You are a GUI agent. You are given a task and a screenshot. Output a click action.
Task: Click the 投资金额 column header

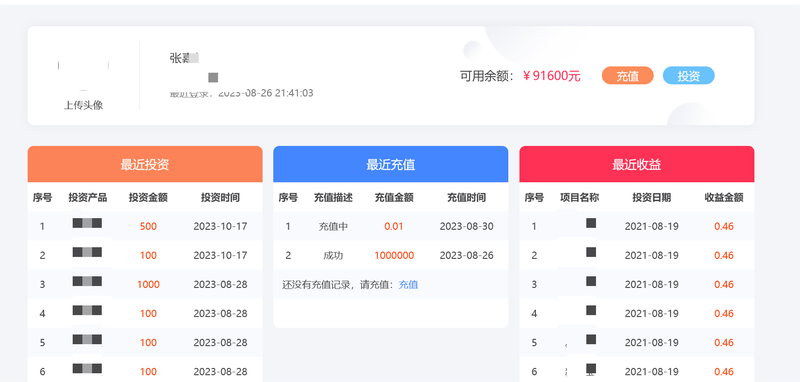148,197
